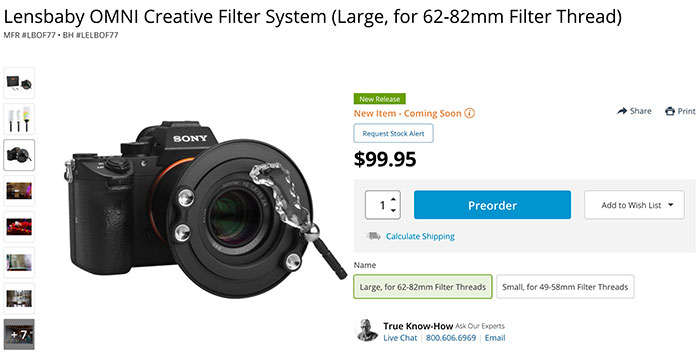700x361 pixels.
Task: Click the Share arrow icon
Action: click(x=622, y=111)
